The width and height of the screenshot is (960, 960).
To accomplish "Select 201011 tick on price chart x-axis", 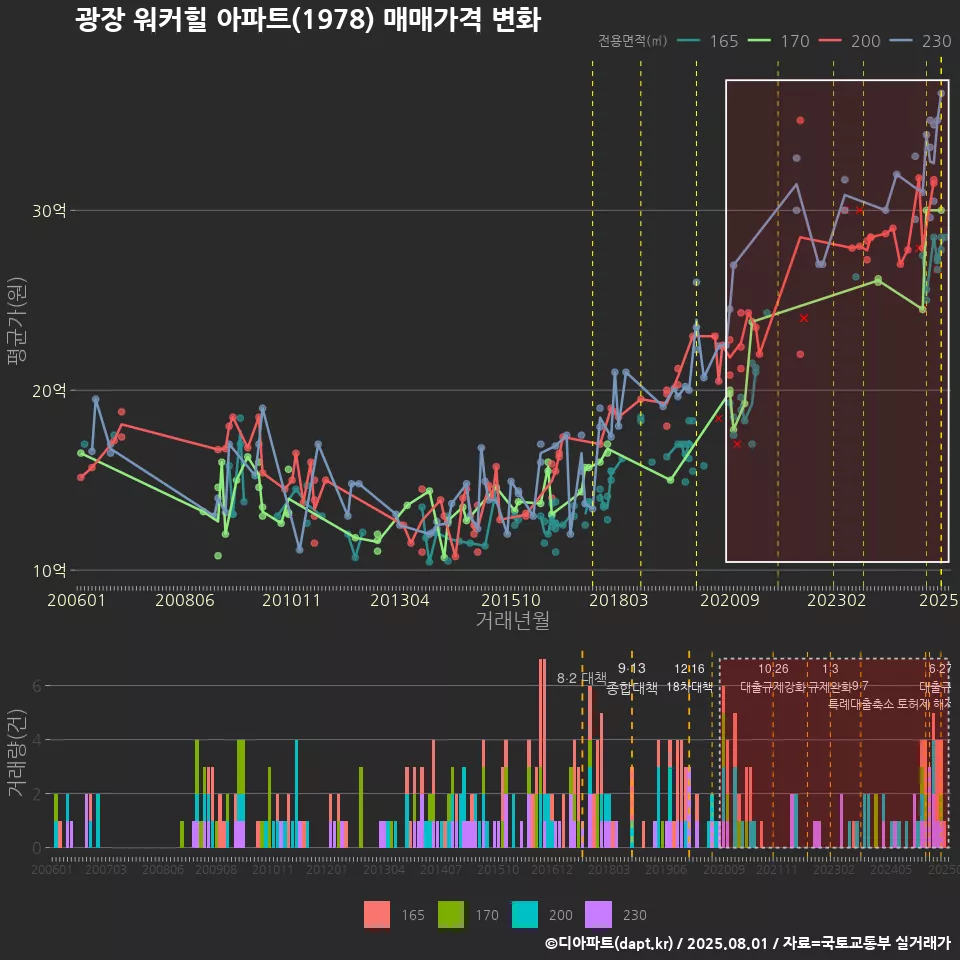I will (x=291, y=600).
